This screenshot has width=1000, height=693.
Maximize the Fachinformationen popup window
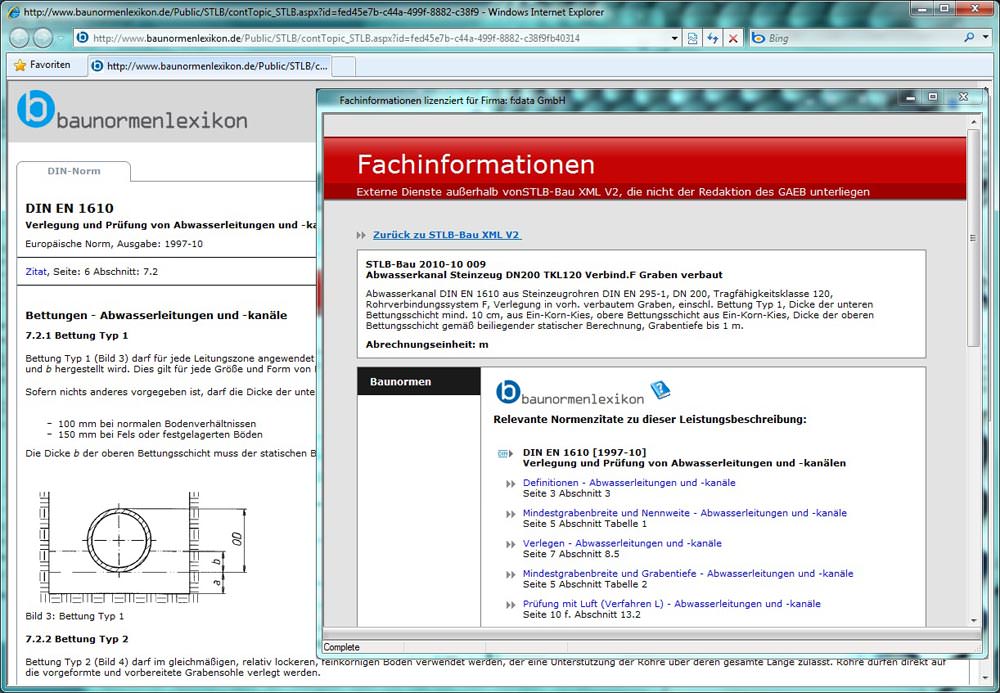tap(933, 97)
